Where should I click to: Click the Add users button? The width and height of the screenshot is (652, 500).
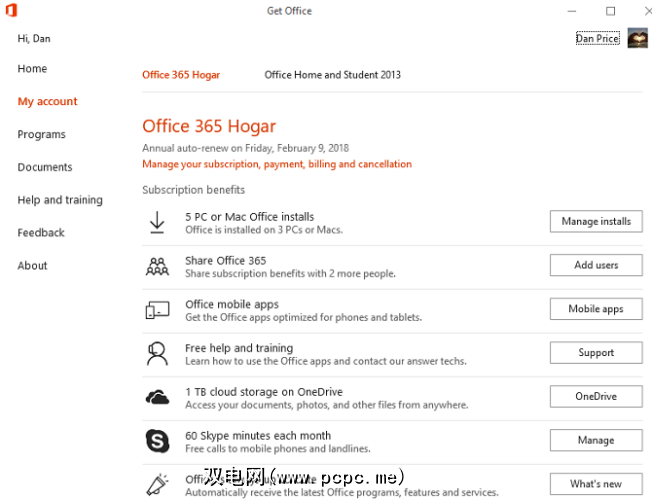tap(596, 265)
